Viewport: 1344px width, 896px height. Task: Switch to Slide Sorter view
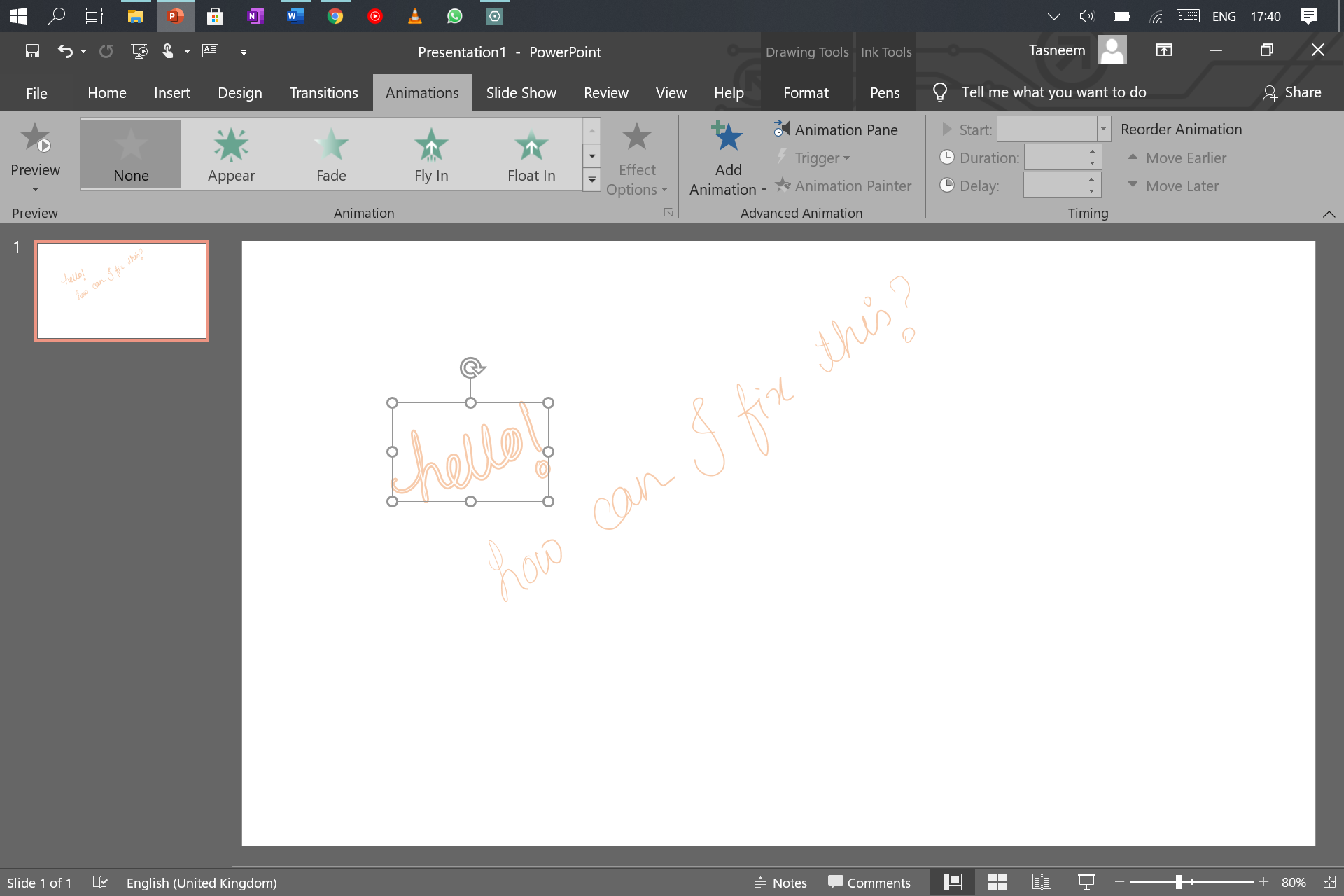[997, 882]
